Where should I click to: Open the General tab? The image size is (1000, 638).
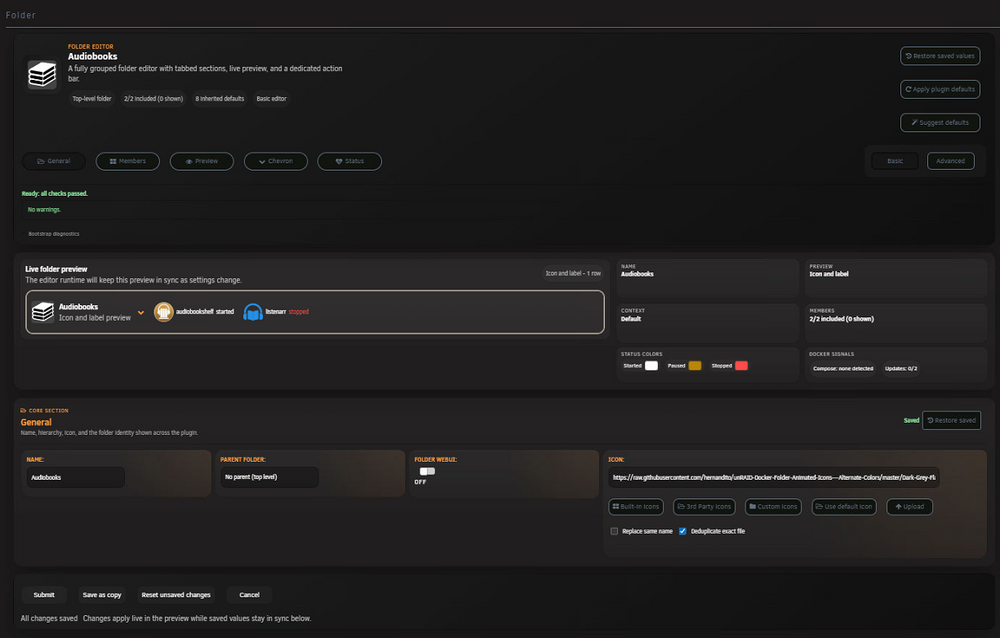(54, 161)
